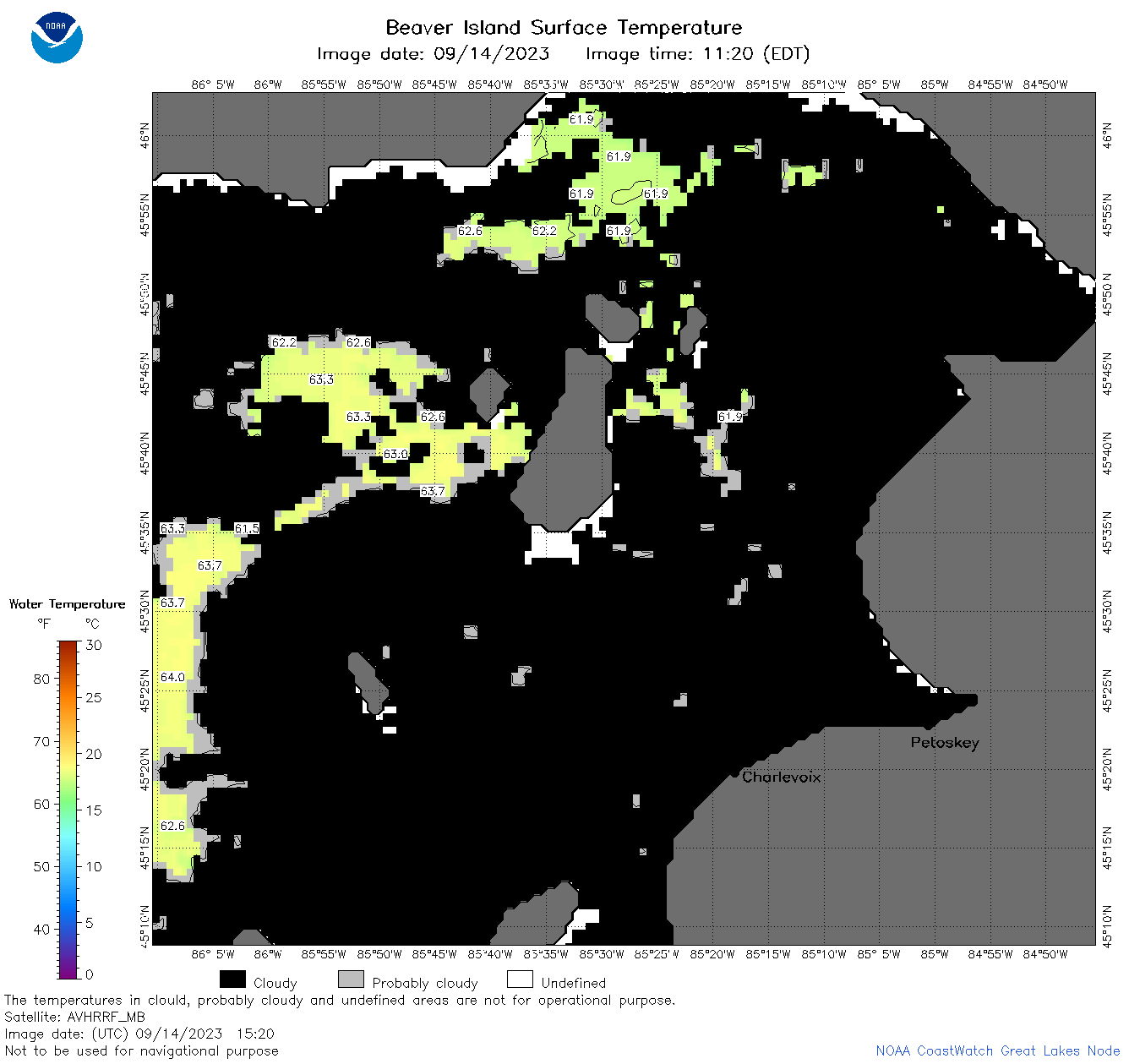
Task: Click the 61.5 temperature reading
Action: (x=247, y=528)
